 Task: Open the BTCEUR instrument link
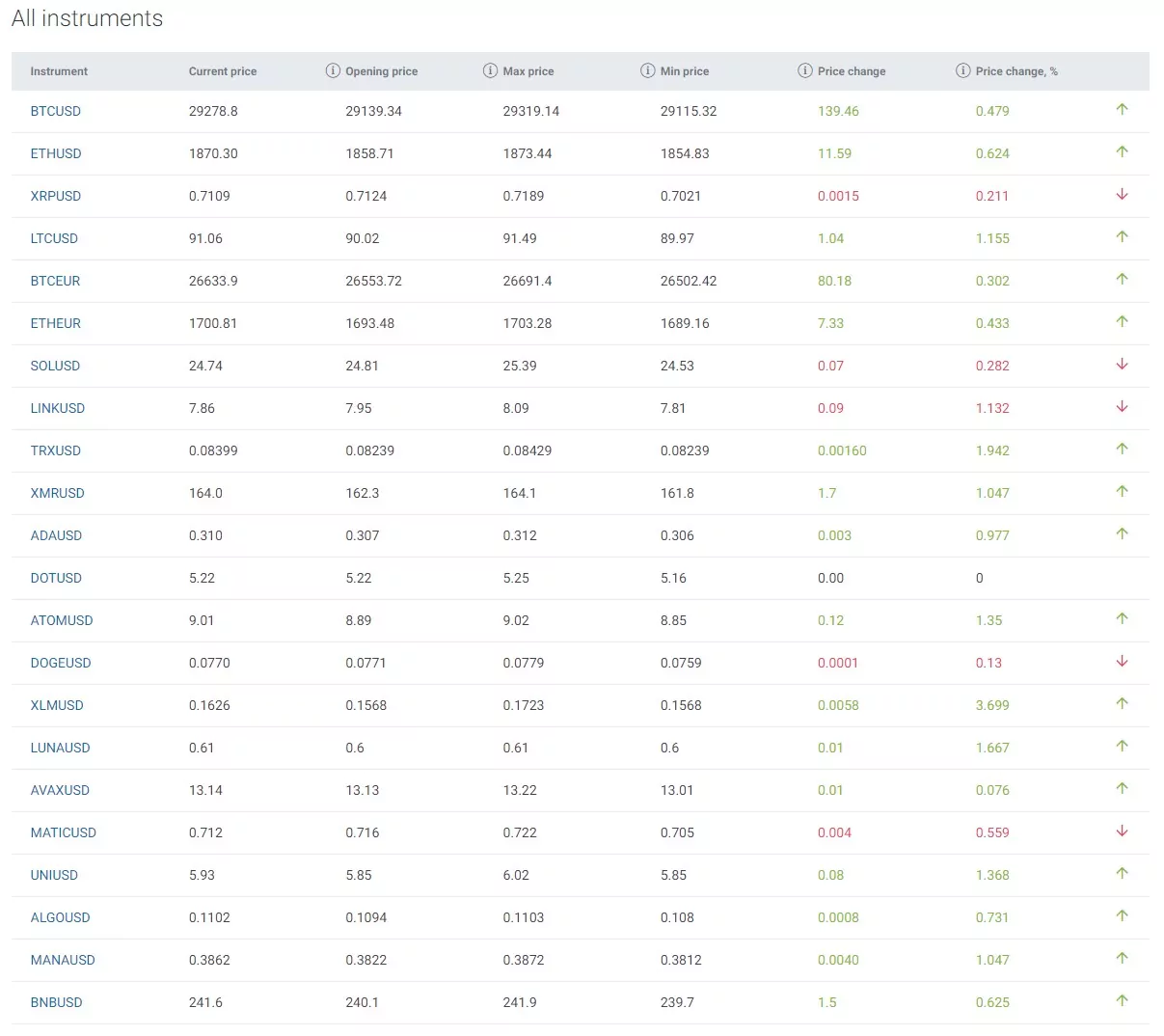click(x=55, y=281)
